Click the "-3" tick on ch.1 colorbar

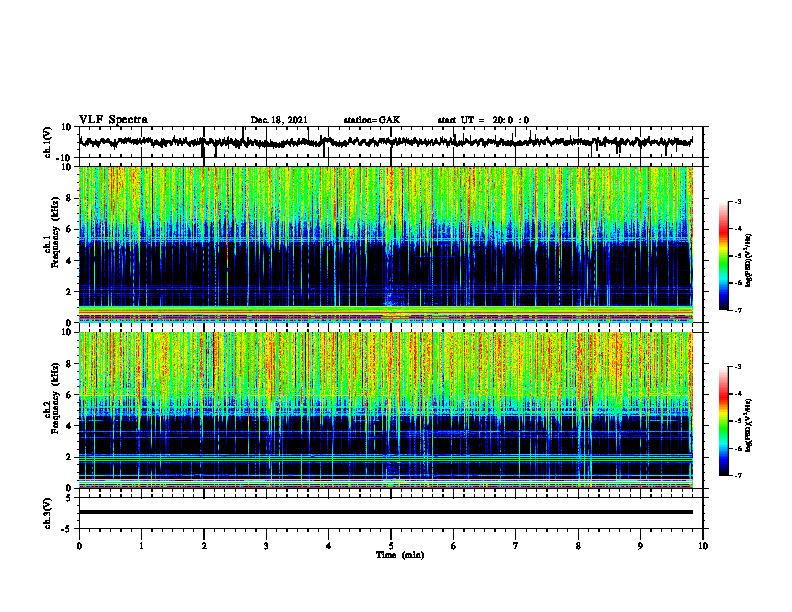click(738, 201)
